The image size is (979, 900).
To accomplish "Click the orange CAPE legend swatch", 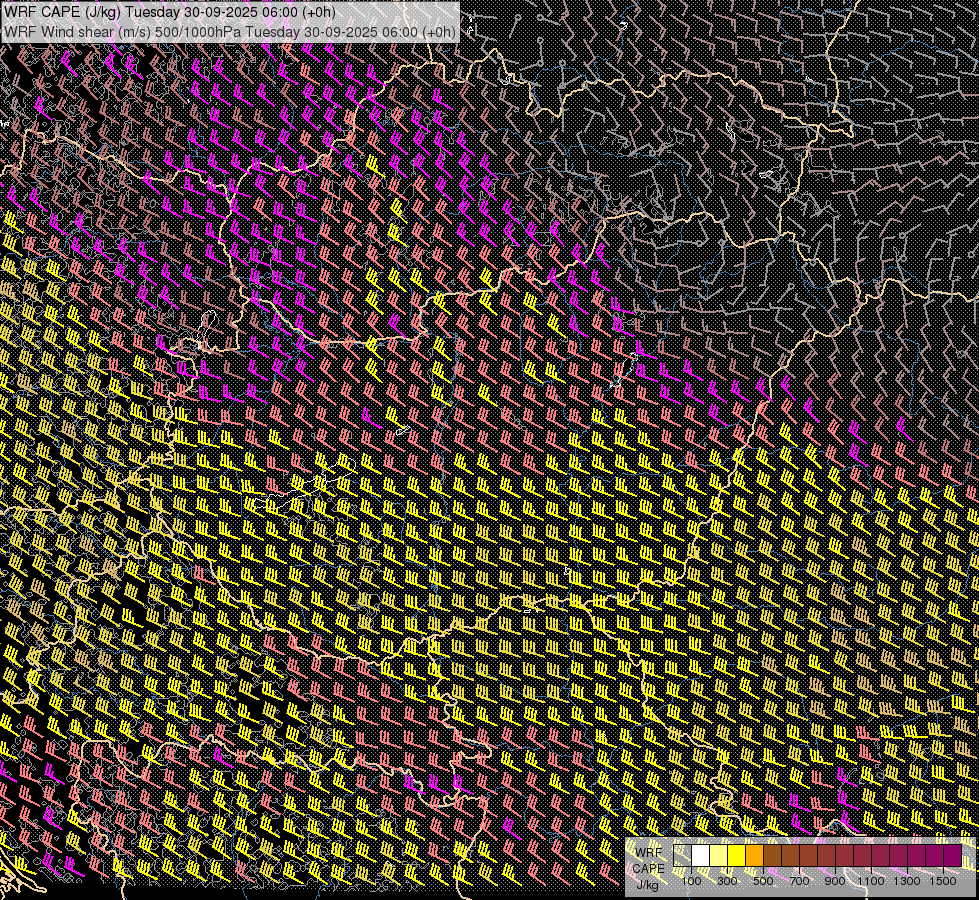I will pyautogui.click(x=755, y=856).
